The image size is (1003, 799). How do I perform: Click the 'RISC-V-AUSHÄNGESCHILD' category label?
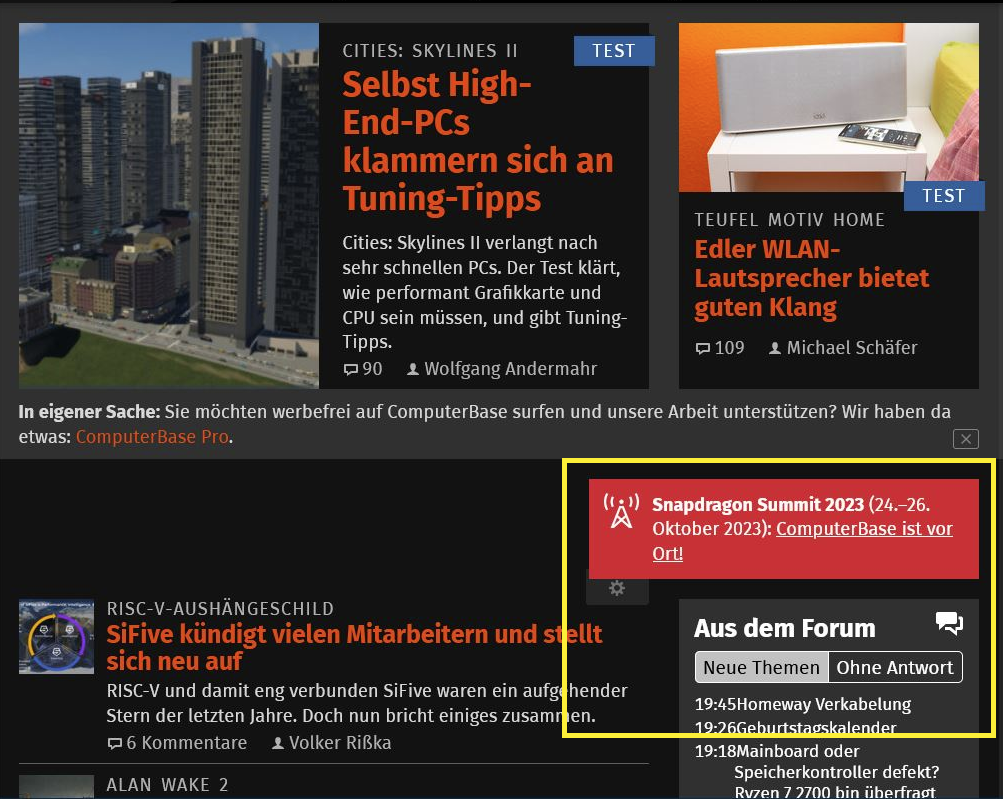click(x=220, y=608)
